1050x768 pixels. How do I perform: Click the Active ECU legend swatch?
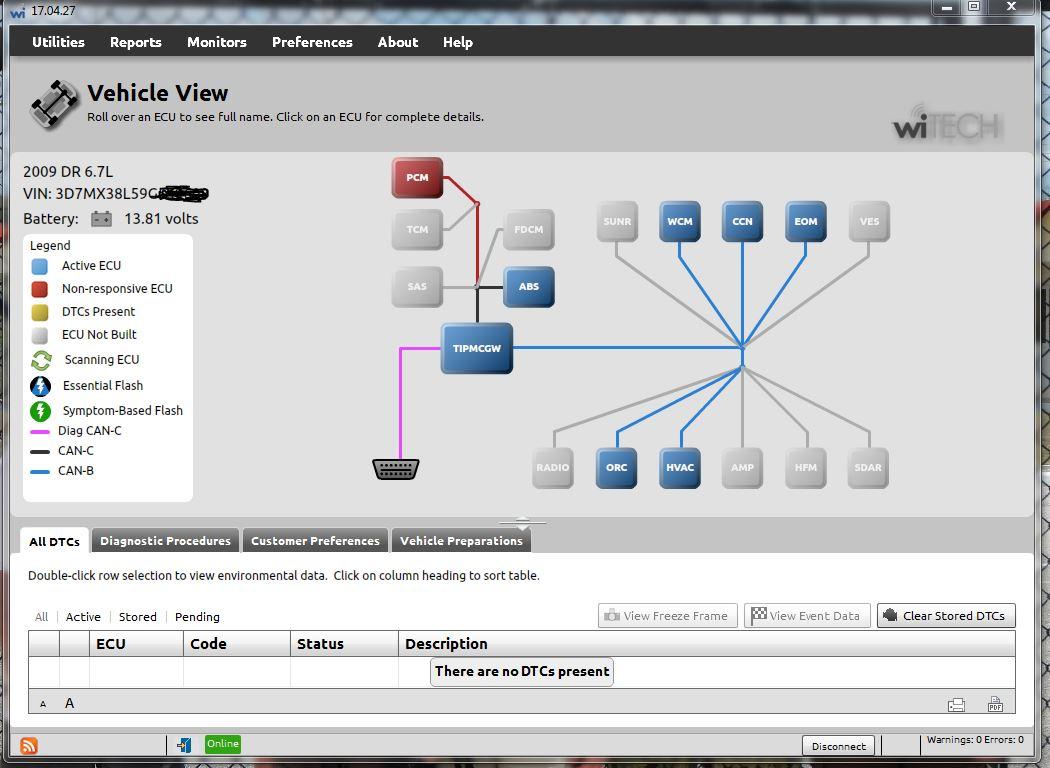coord(40,266)
